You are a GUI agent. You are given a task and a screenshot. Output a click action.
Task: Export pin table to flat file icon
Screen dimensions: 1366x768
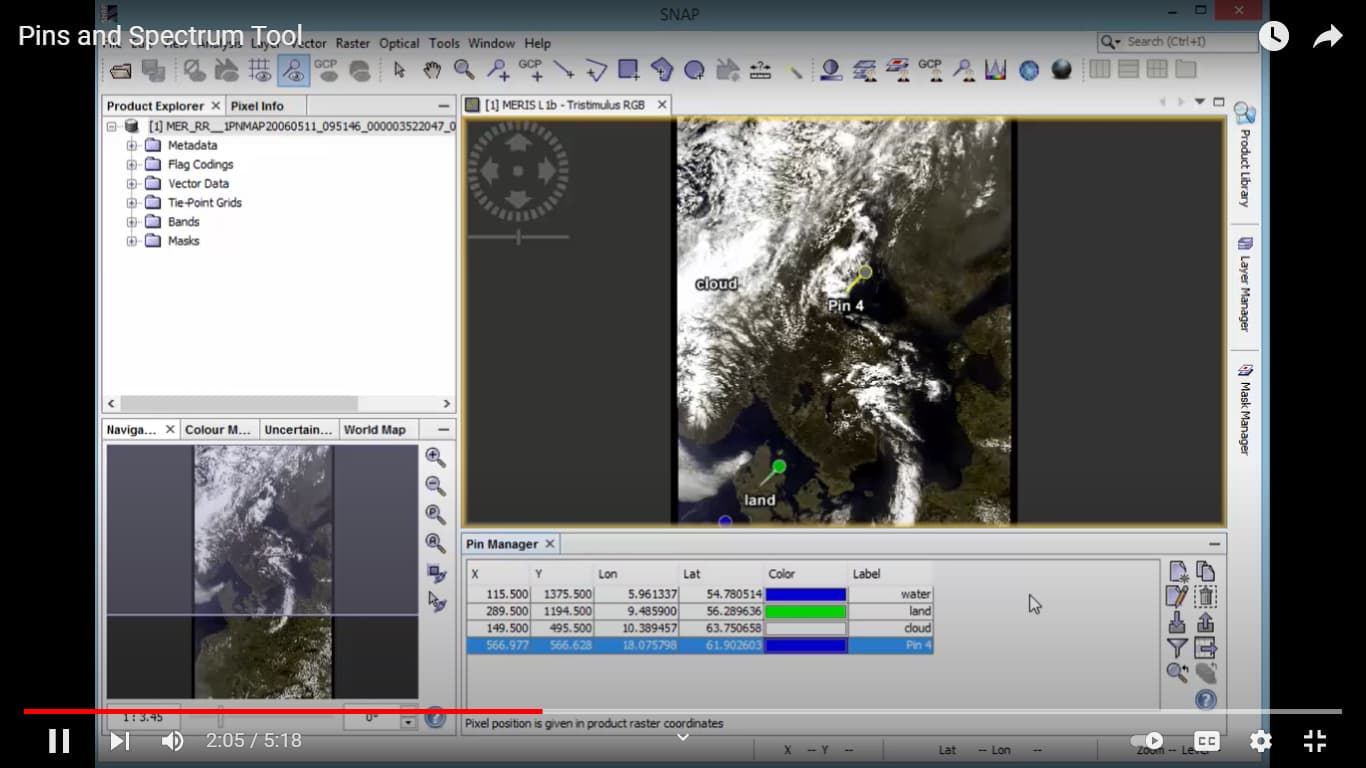[x=1206, y=648]
